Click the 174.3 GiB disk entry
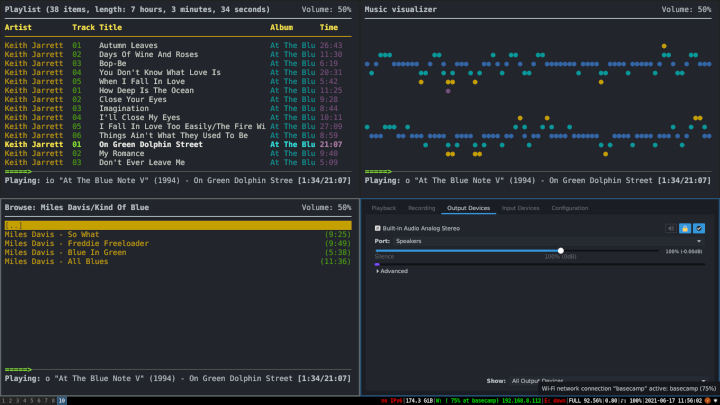The height and width of the screenshot is (405, 720). pyautogui.click(x=417, y=401)
